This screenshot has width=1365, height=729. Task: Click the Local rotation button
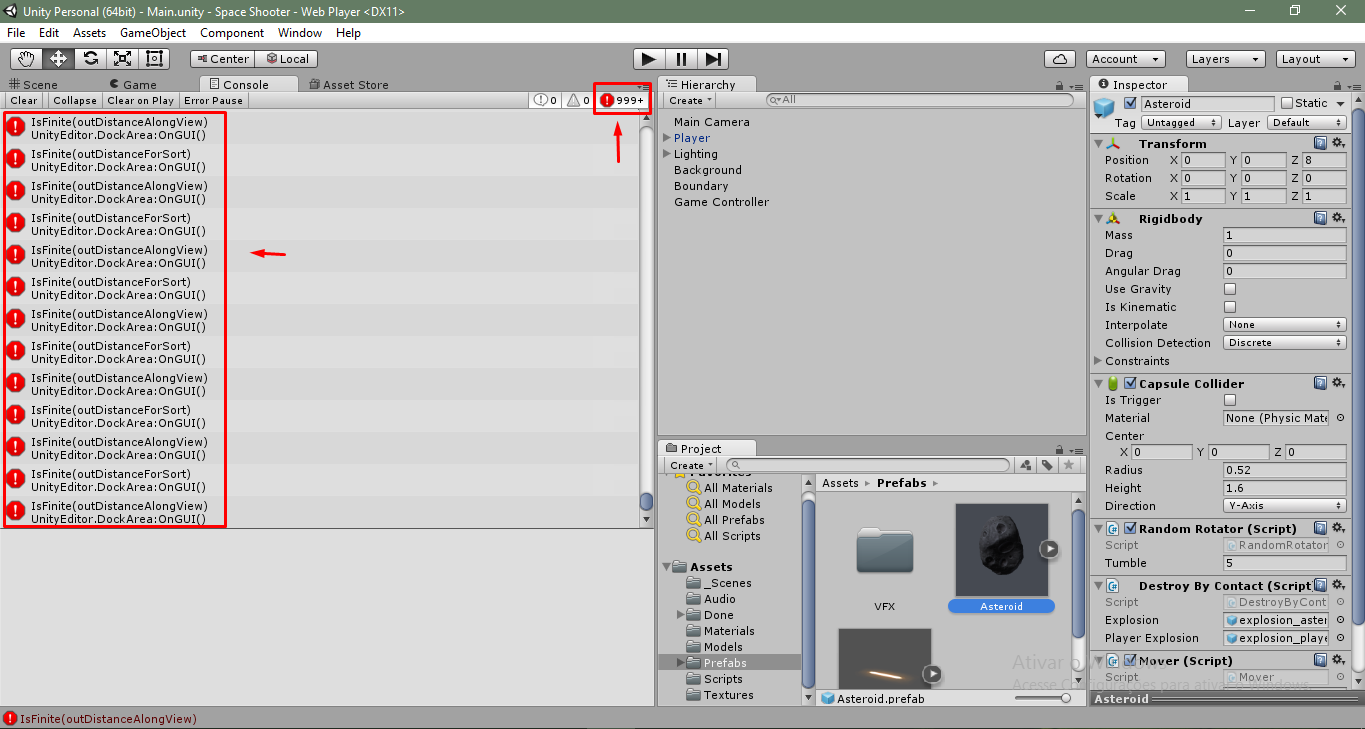[x=286, y=59]
